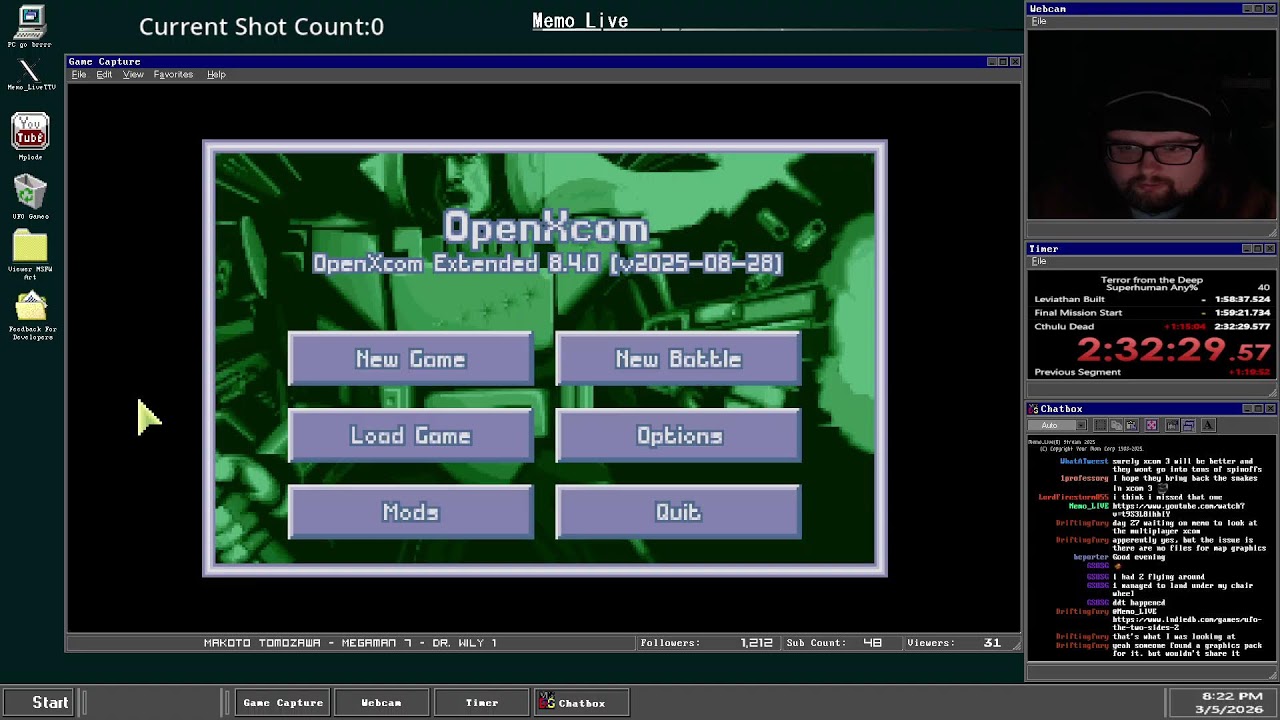Open the Auto dropdown in Chatbox toolbar

pos(1059,425)
